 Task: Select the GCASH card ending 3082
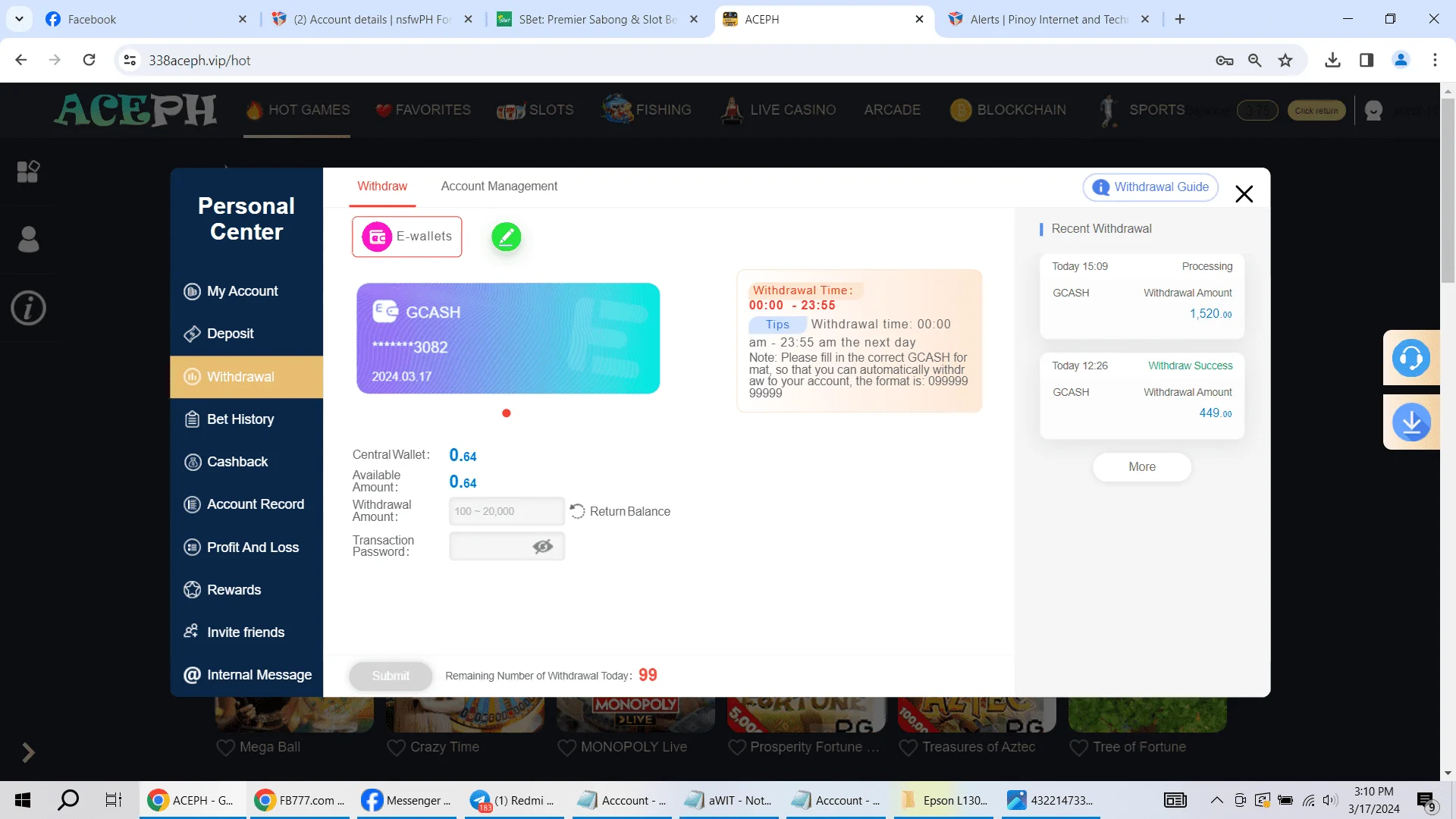[508, 338]
